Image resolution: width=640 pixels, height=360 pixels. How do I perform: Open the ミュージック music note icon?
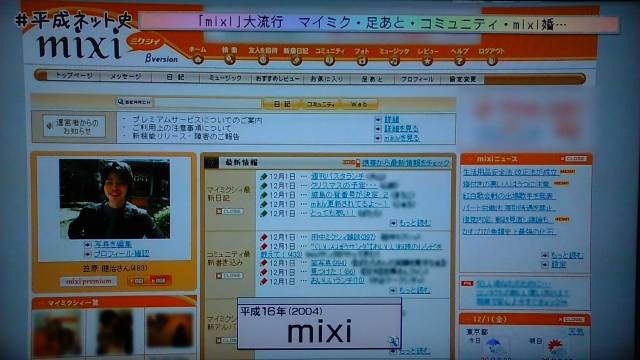tap(394, 61)
